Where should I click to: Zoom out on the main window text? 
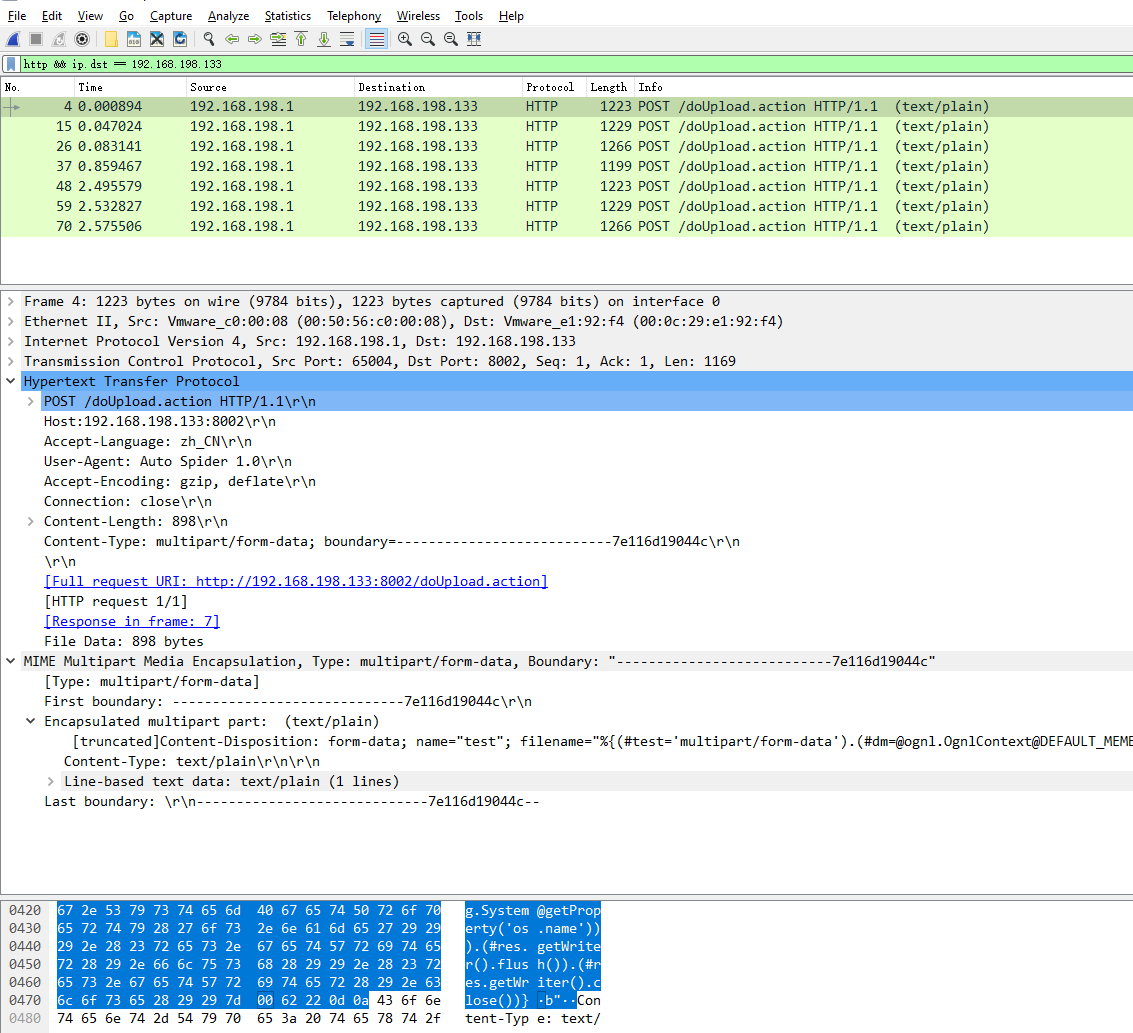pyautogui.click(x=428, y=39)
